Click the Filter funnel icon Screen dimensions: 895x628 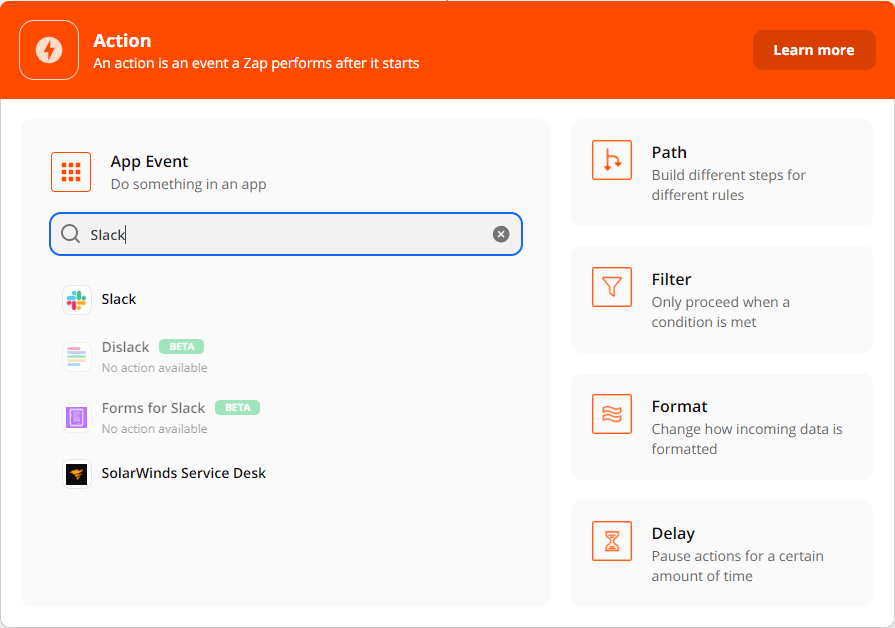pos(611,287)
